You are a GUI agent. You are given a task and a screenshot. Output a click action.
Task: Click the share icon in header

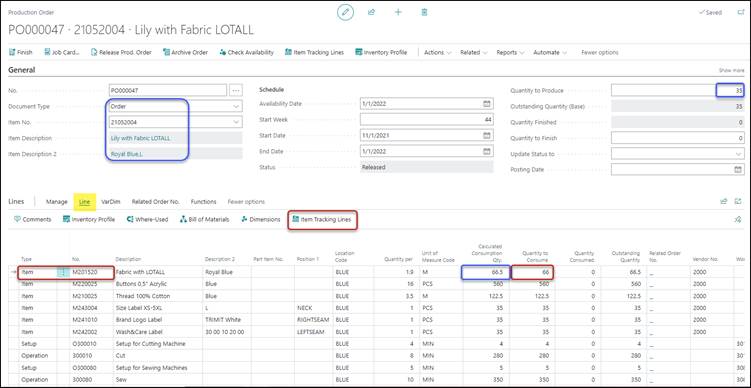click(371, 12)
